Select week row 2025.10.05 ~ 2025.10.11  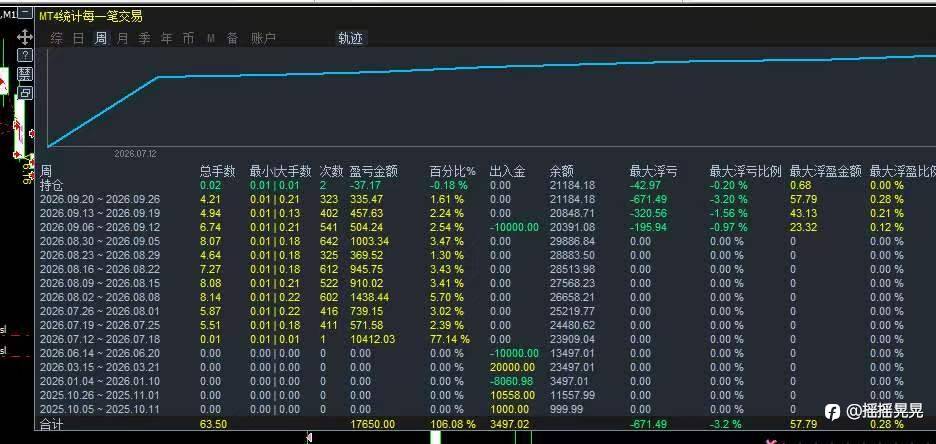pos(100,409)
